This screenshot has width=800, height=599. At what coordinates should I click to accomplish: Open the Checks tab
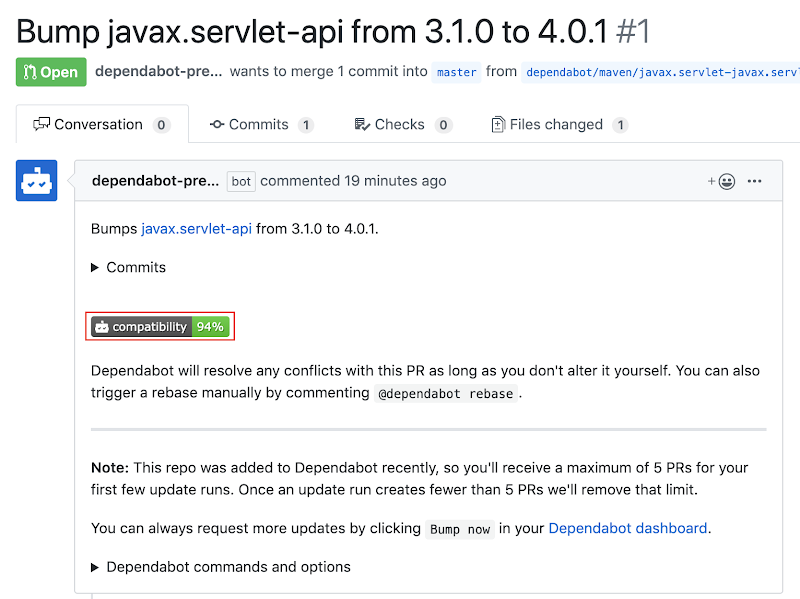(403, 124)
